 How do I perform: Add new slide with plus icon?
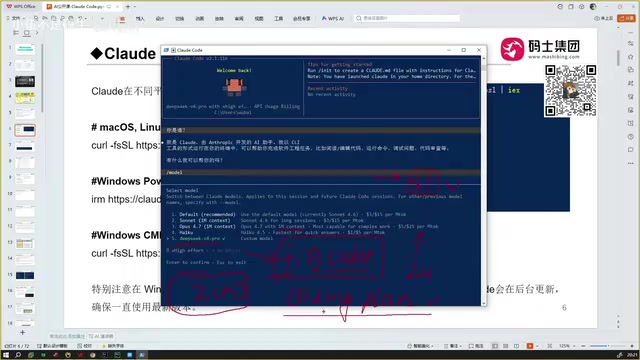pos(22,333)
